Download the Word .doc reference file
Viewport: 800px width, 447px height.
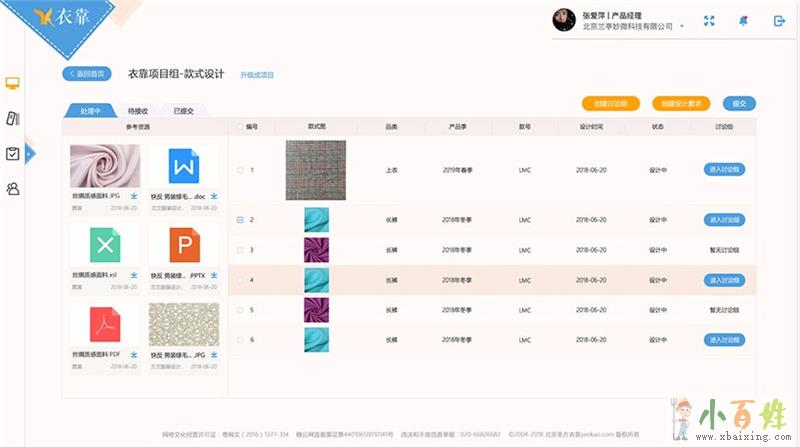215,196
